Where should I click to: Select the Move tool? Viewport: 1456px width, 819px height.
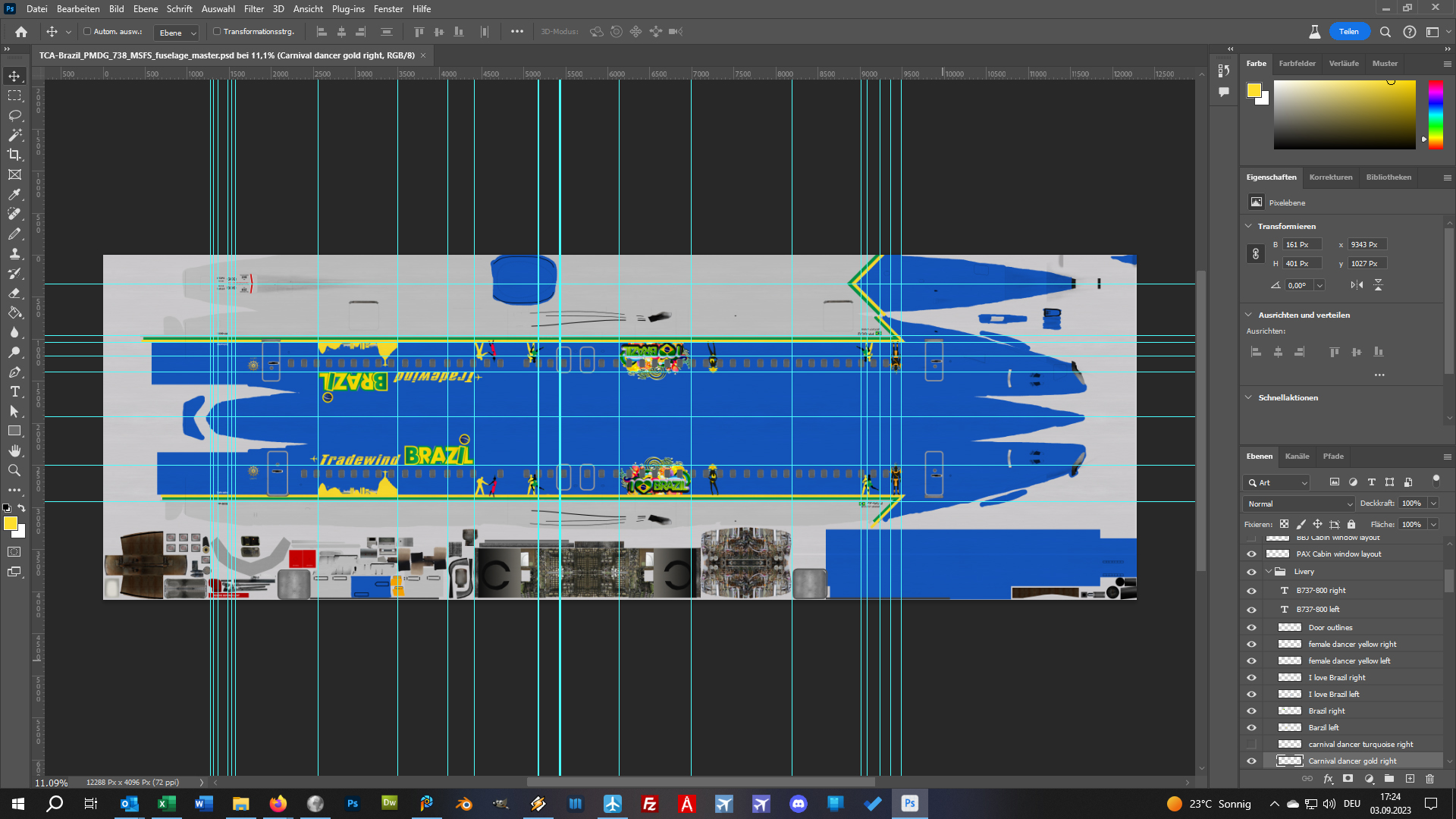14,76
